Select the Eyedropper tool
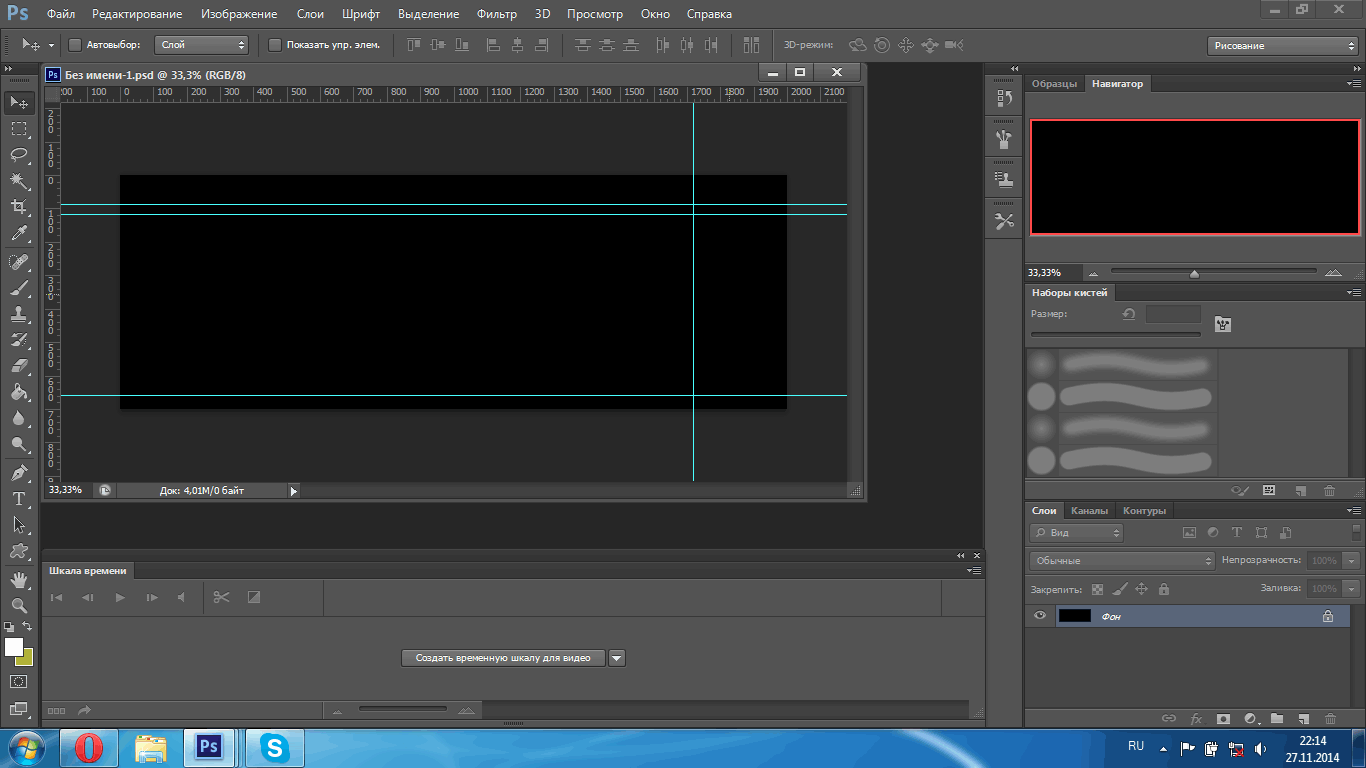1366x768 pixels. point(19,234)
